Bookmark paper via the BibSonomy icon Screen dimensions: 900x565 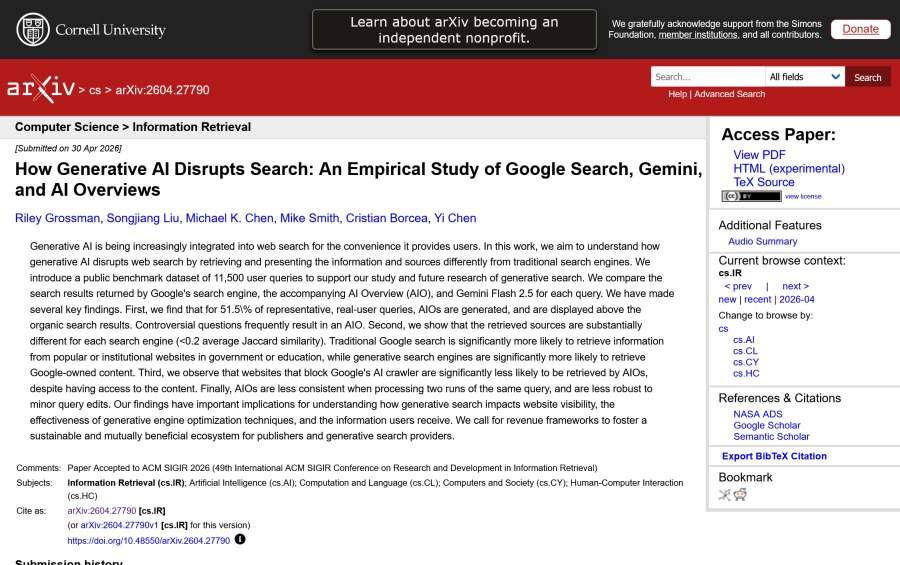(724, 495)
